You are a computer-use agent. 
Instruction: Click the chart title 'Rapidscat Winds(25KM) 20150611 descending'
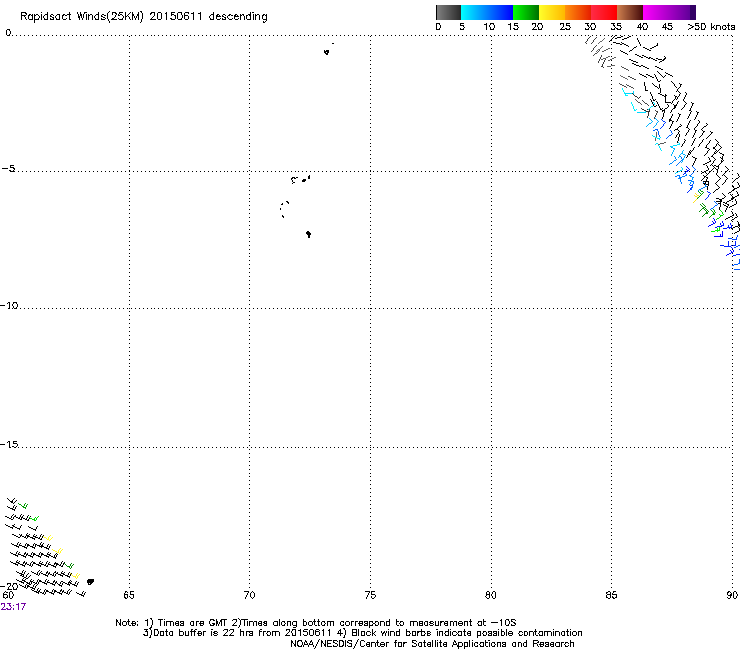pos(143,16)
